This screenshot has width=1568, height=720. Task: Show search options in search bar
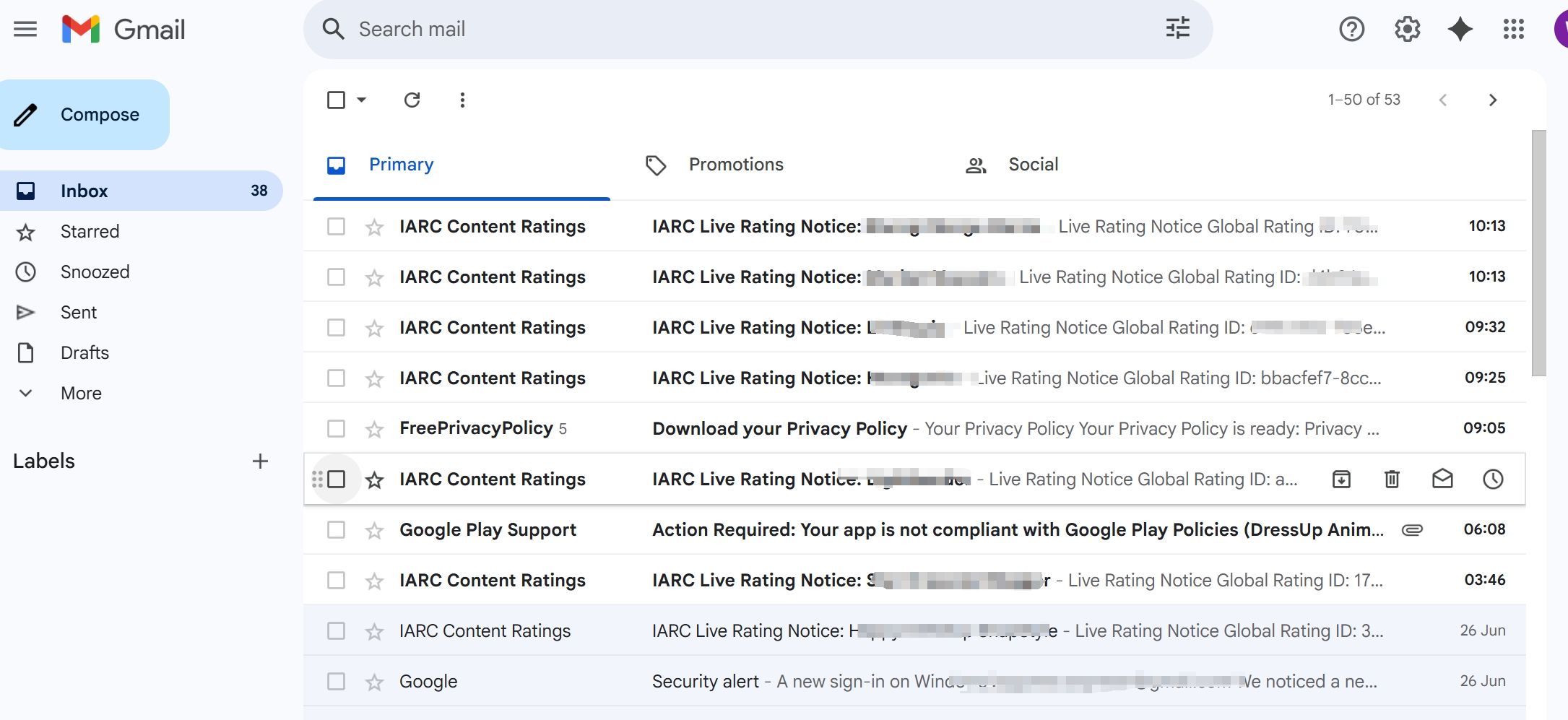(x=1177, y=29)
